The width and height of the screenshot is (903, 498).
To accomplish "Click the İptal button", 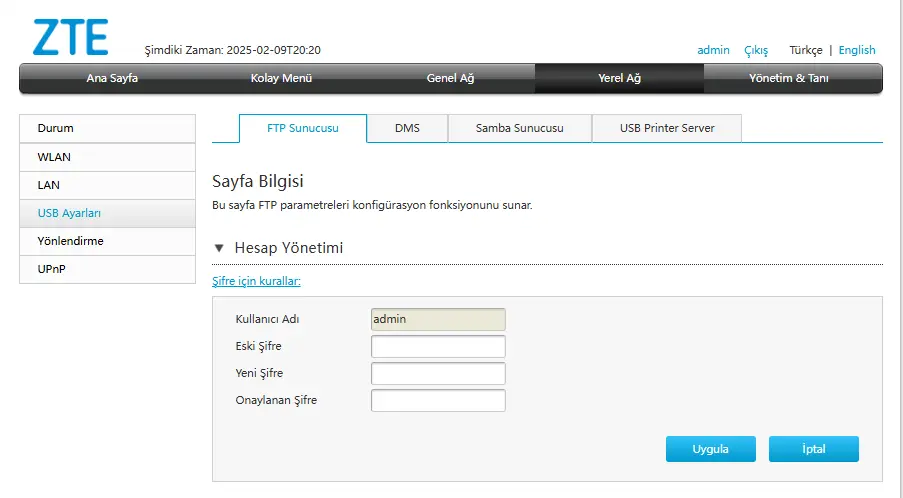I will (814, 449).
